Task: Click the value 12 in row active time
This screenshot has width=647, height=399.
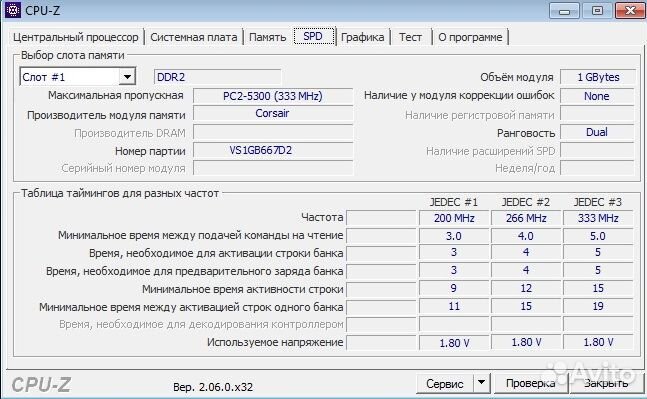Action: [526, 288]
